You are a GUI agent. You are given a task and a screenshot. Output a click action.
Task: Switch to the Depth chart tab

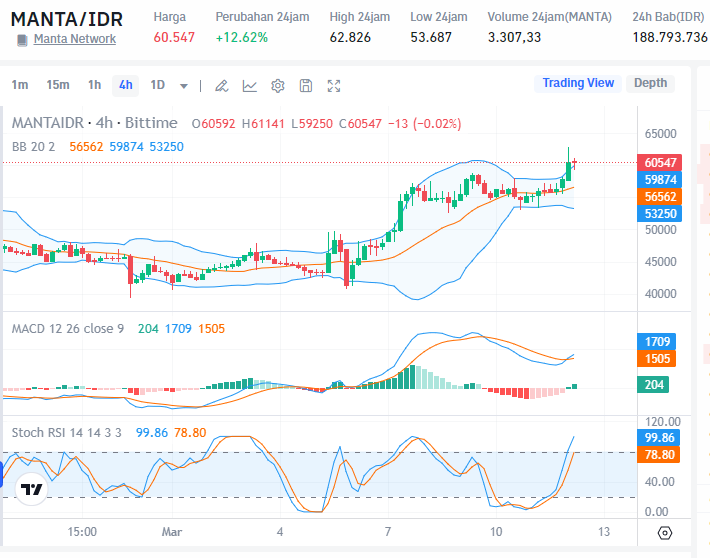point(650,83)
